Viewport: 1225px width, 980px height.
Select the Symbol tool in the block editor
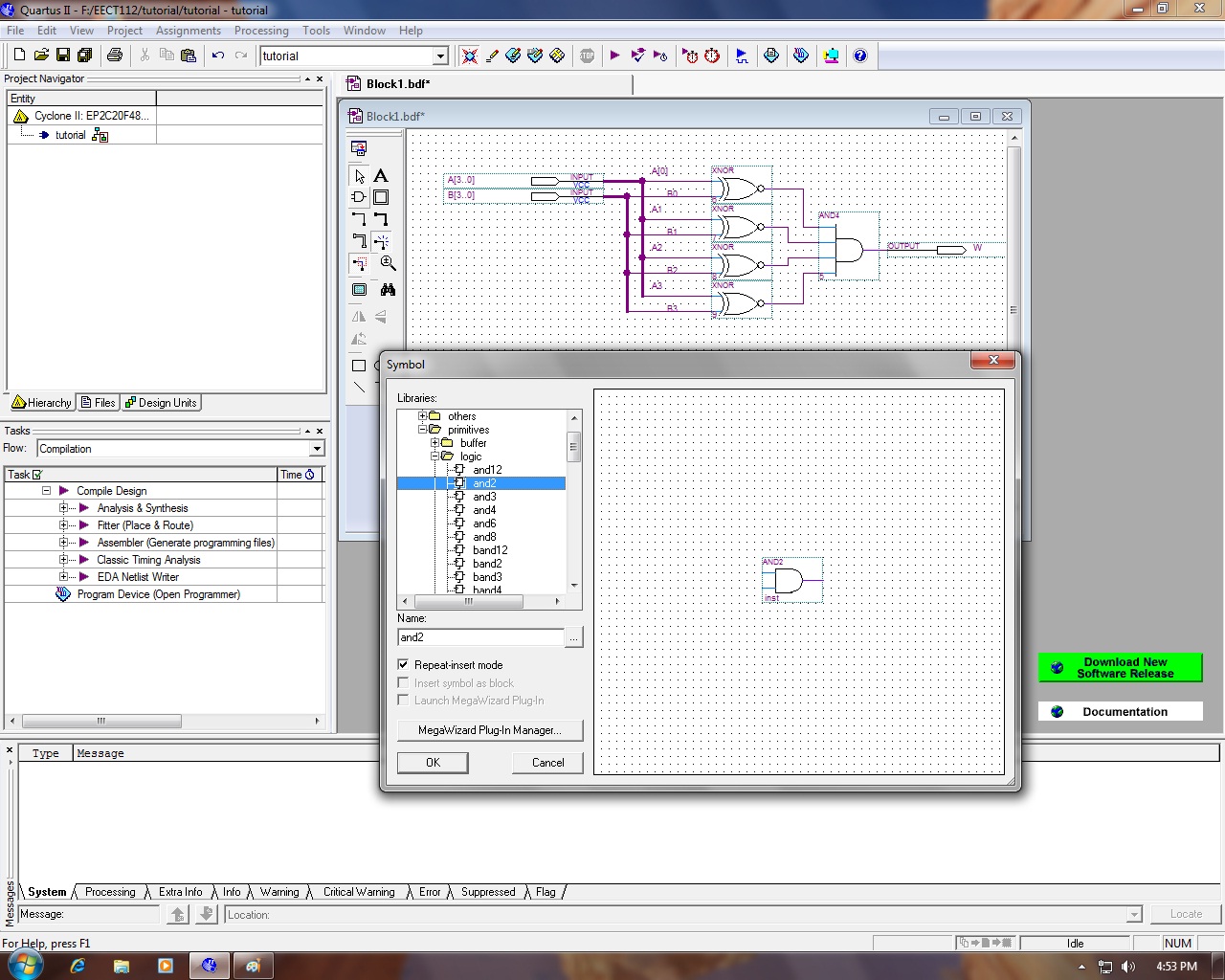coord(358,196)
